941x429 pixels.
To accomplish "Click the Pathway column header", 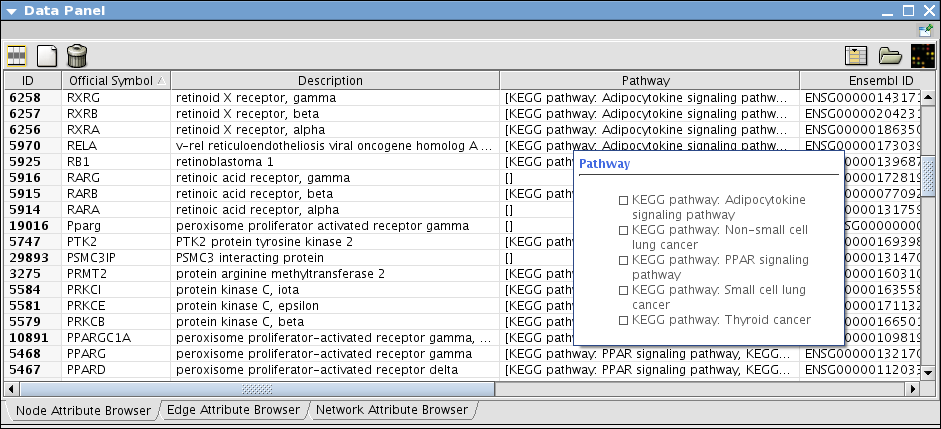I will click(x=646, y=80).
